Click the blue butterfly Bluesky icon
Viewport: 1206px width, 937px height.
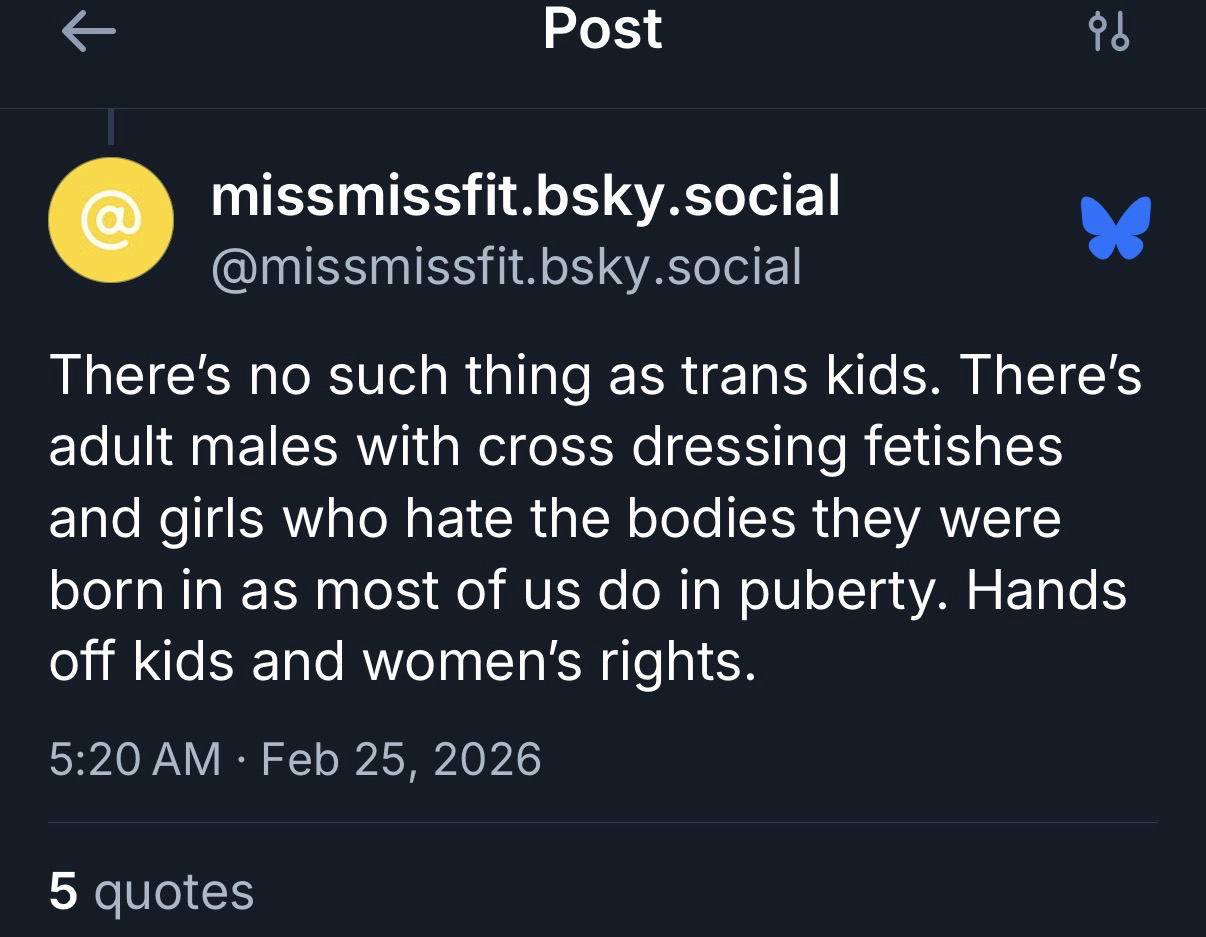[x=1115, y=227]
